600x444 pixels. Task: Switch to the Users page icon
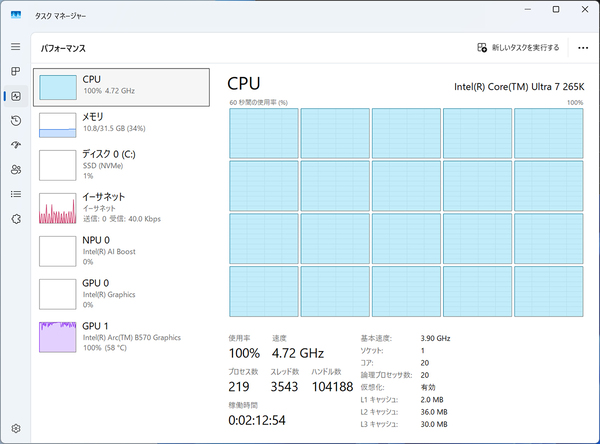(x=15, y=170)
